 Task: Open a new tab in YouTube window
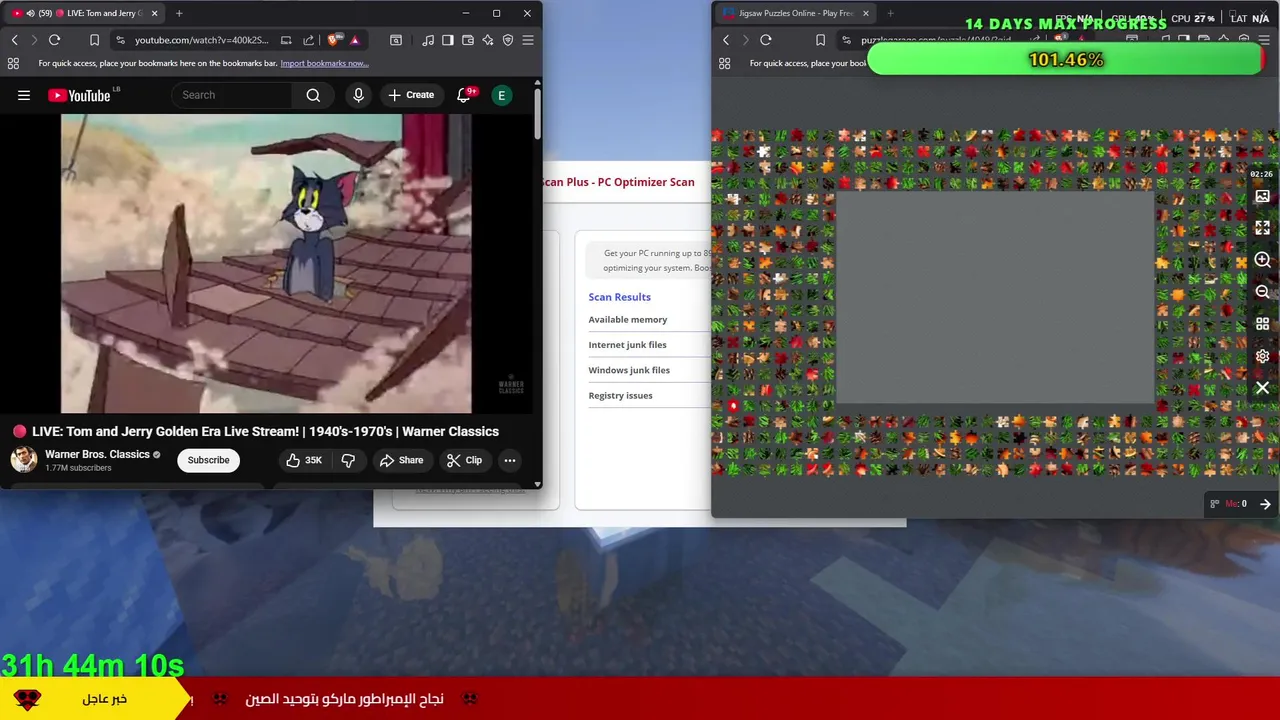179,13
